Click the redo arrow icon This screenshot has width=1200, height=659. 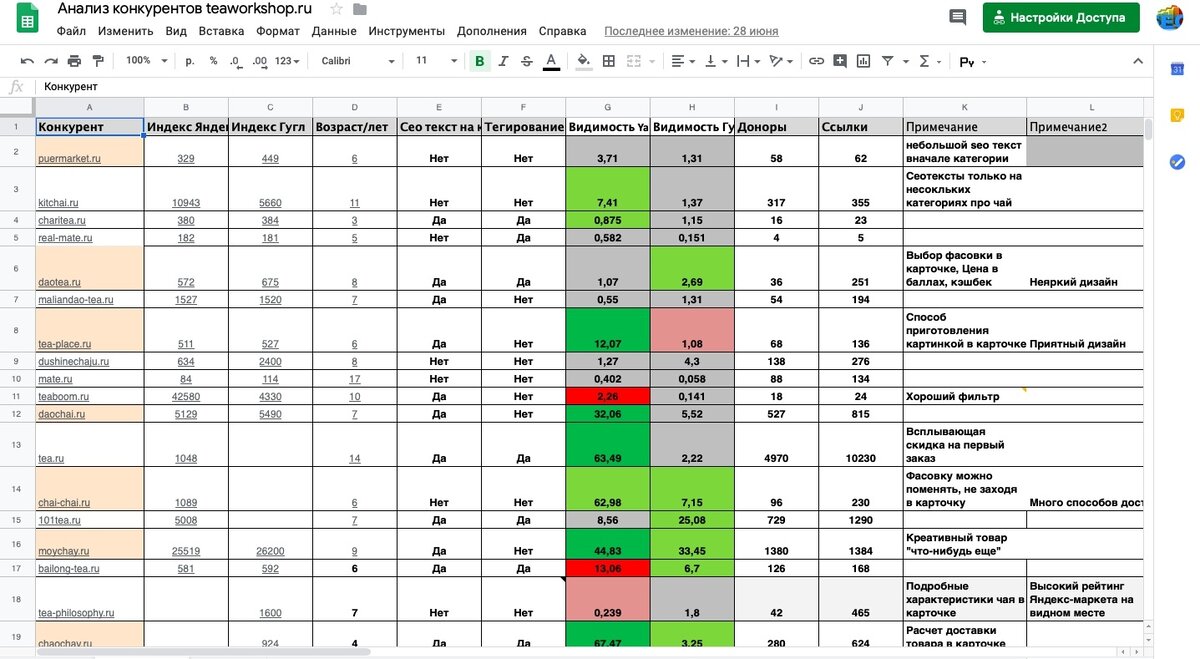pos(50,61)
